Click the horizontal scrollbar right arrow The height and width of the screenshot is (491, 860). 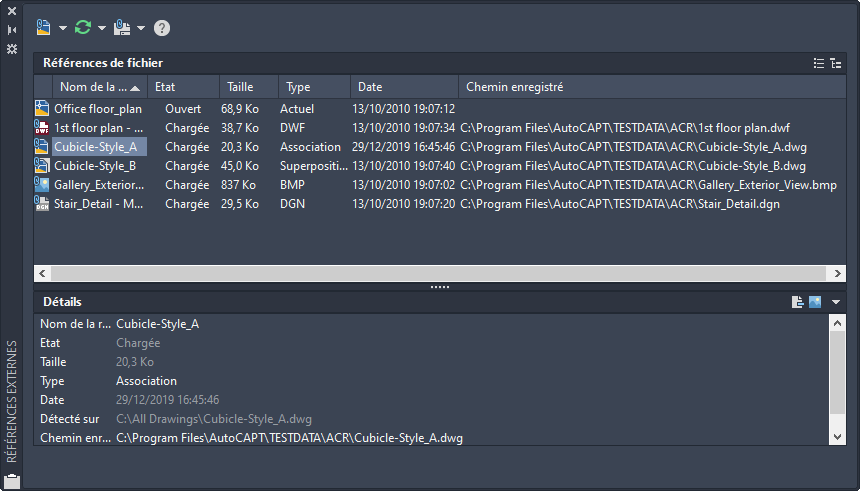838,273
